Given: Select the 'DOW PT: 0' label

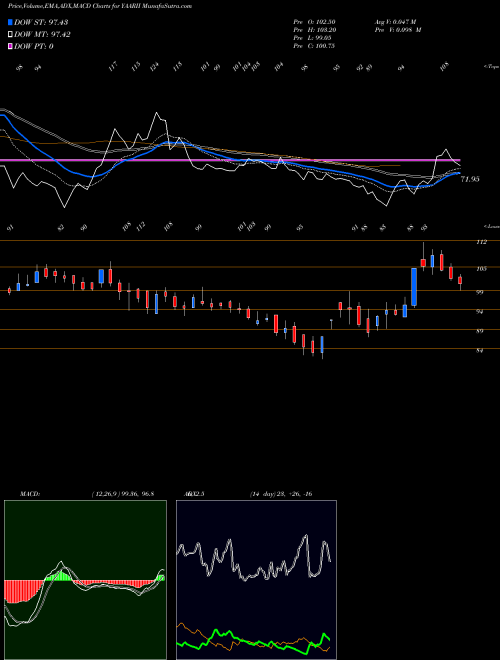Looking at the screenshot, I should click(x=34, y=46).
